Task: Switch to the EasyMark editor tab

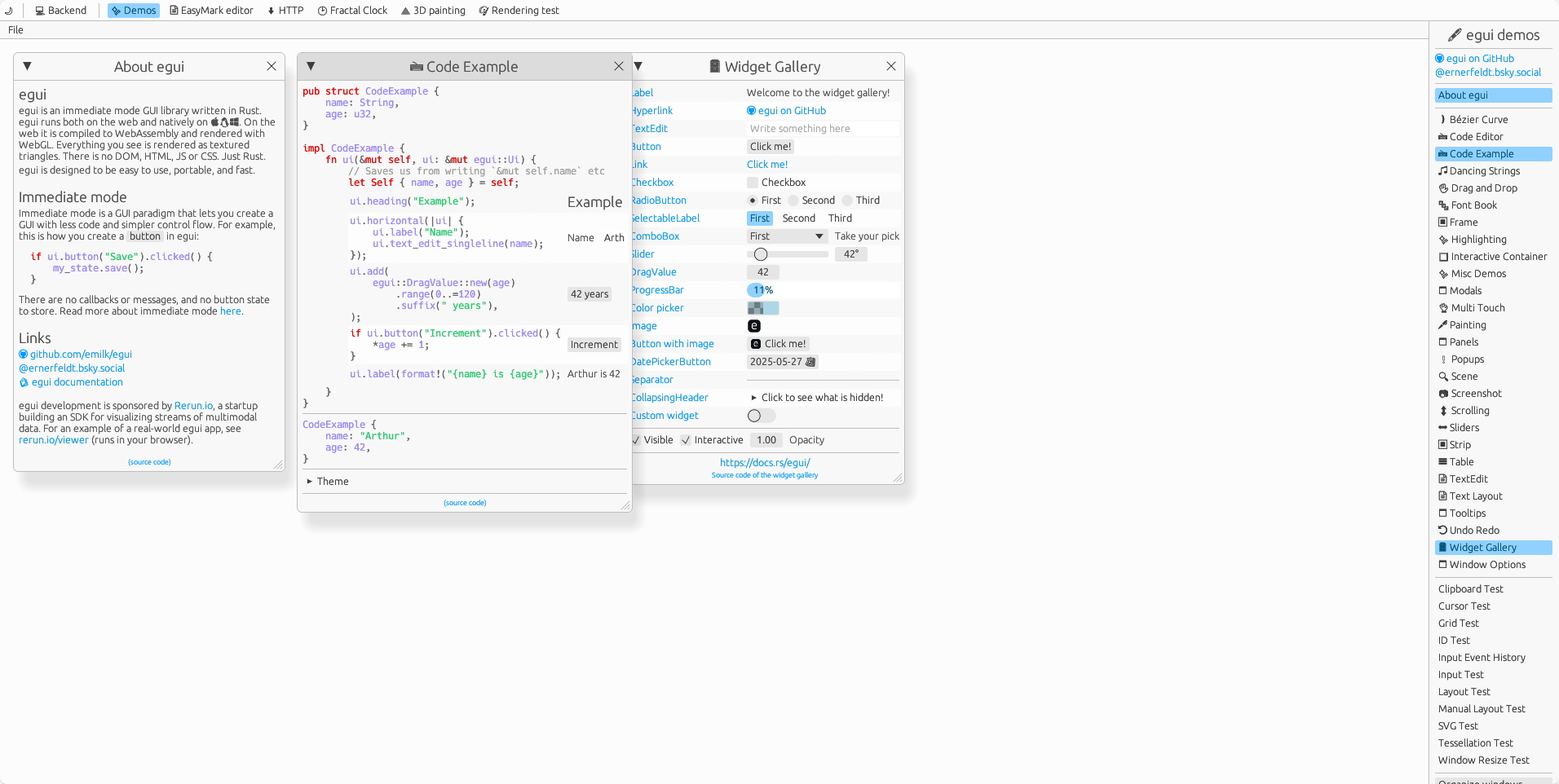Action: [x=211, y=11]
